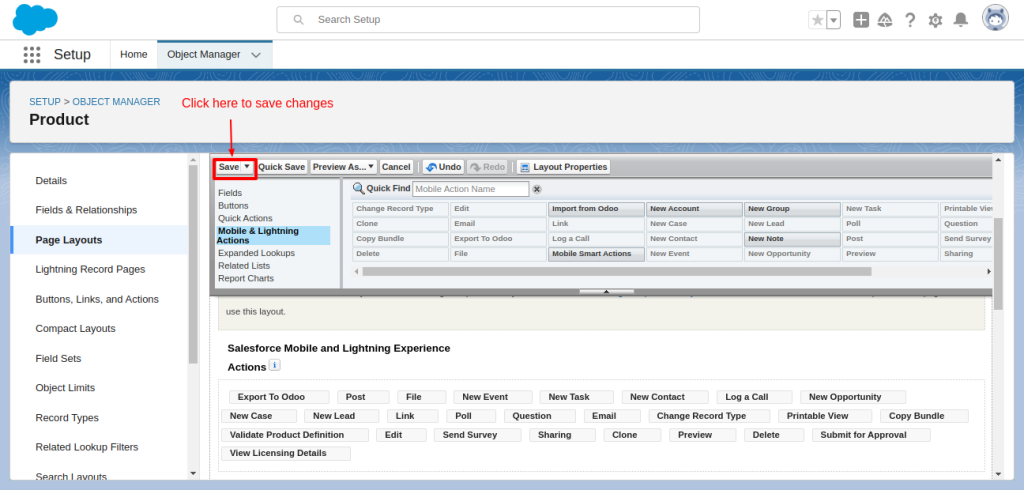Open Related Lookup Filters in sidebar
The height and width of the screenshot is (490, 1024).
(87, 447)
